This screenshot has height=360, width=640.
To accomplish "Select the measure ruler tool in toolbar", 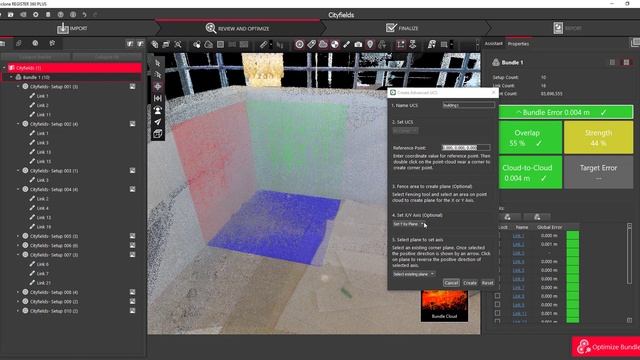I will coord(264,44).
